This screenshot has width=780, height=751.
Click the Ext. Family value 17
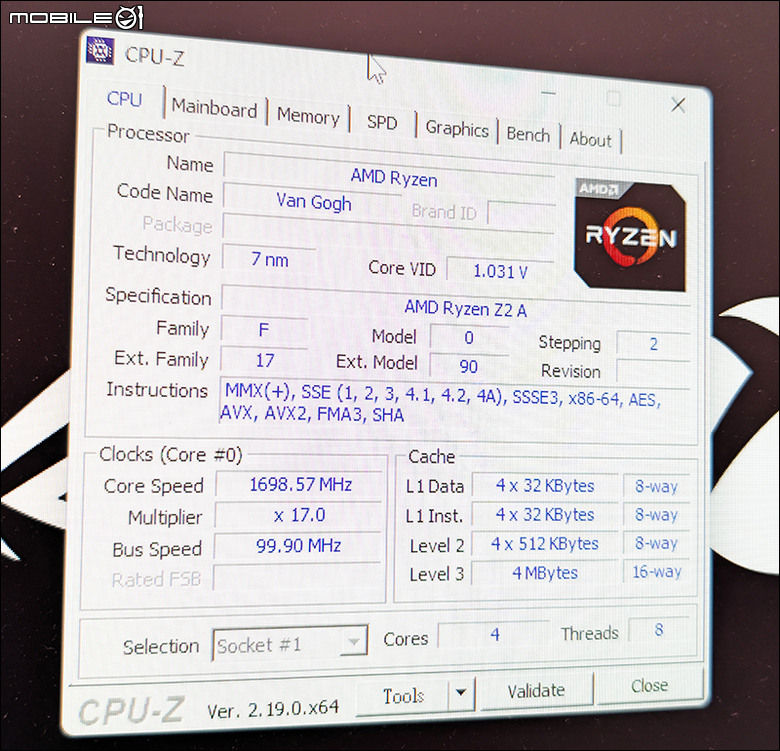click(264, 360)
